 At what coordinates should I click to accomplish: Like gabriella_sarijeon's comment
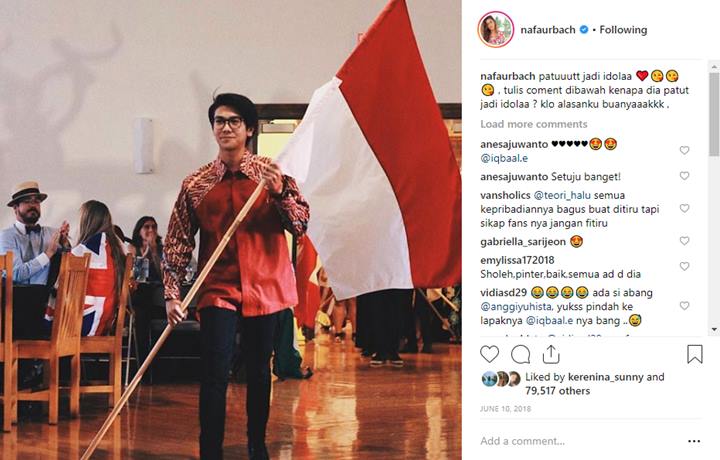click(684, 241)
